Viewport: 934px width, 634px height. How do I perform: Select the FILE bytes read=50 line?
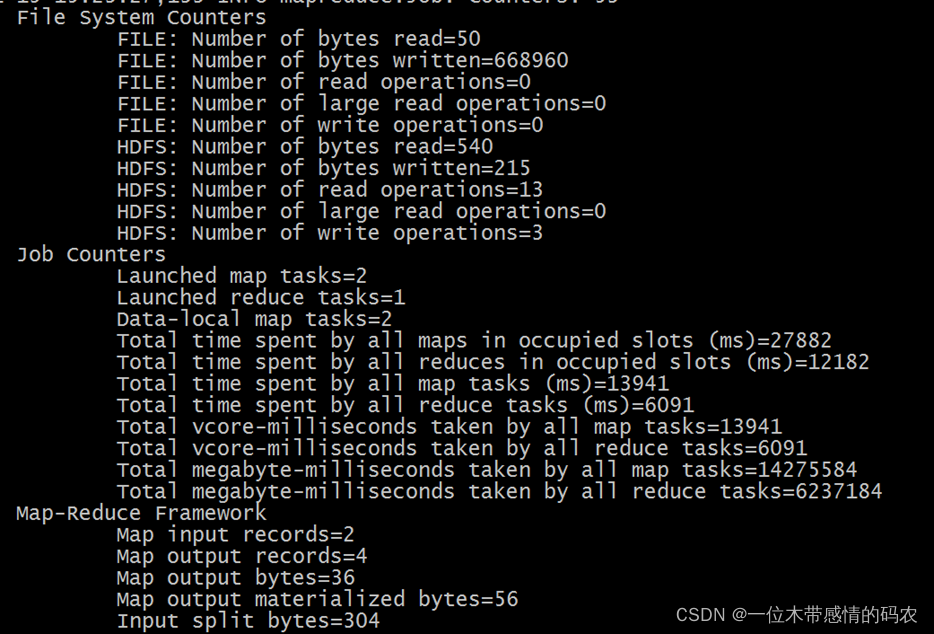298,39
